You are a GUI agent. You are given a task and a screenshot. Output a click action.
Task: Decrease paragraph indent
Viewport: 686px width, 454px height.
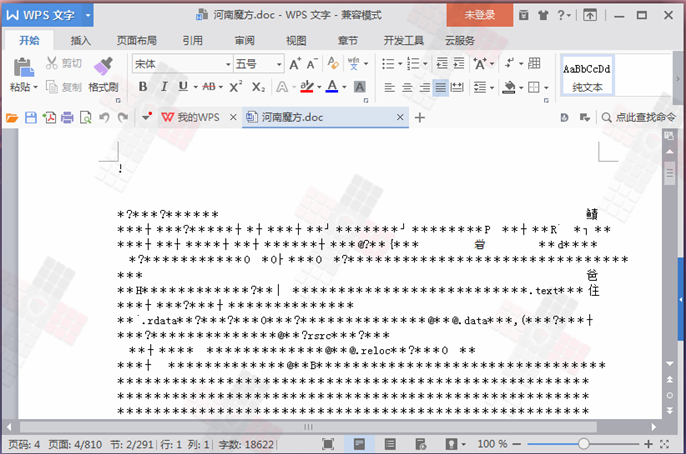(442, 64)
